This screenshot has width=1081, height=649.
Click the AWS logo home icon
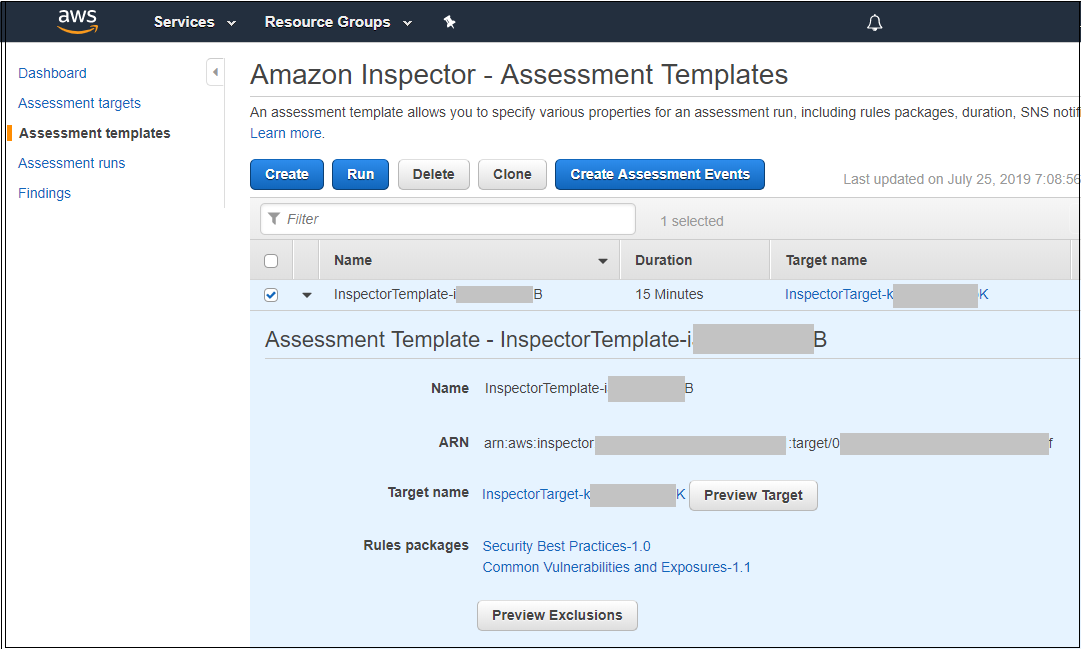point(77,21)
